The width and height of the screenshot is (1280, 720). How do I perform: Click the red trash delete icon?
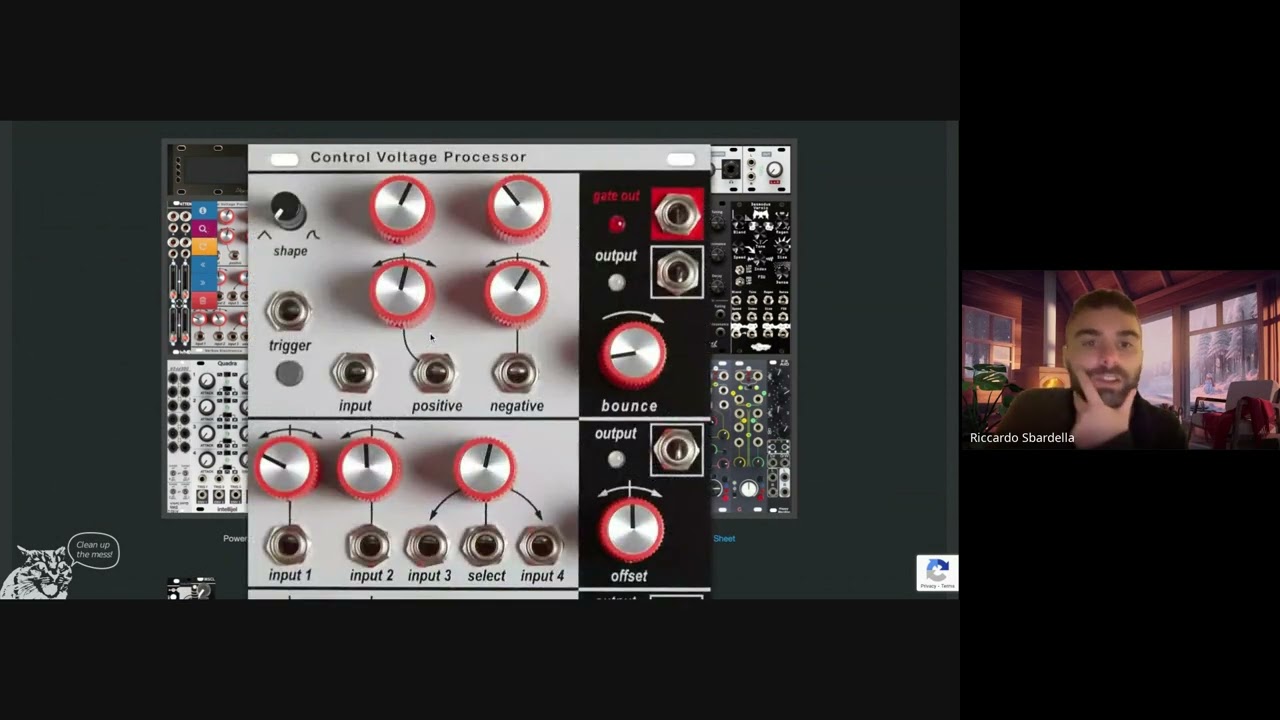(x=203, y=301)
